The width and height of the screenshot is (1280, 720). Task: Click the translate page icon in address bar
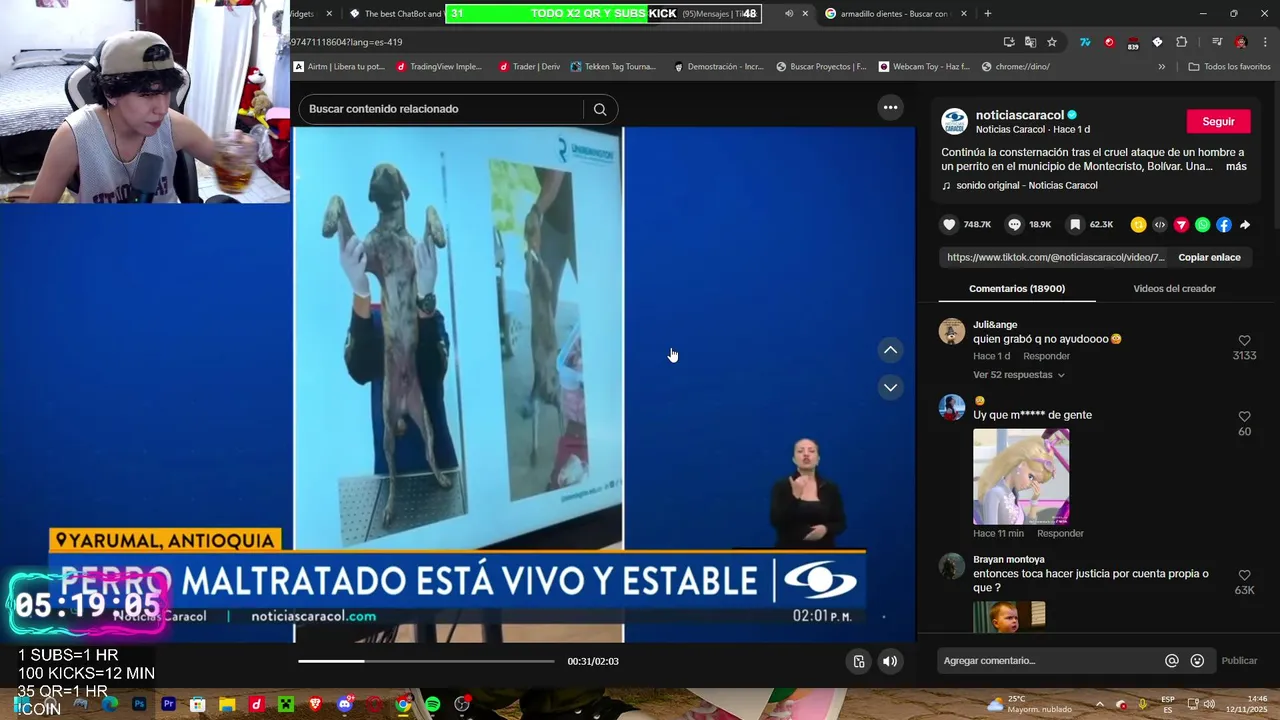[1030, 42]
